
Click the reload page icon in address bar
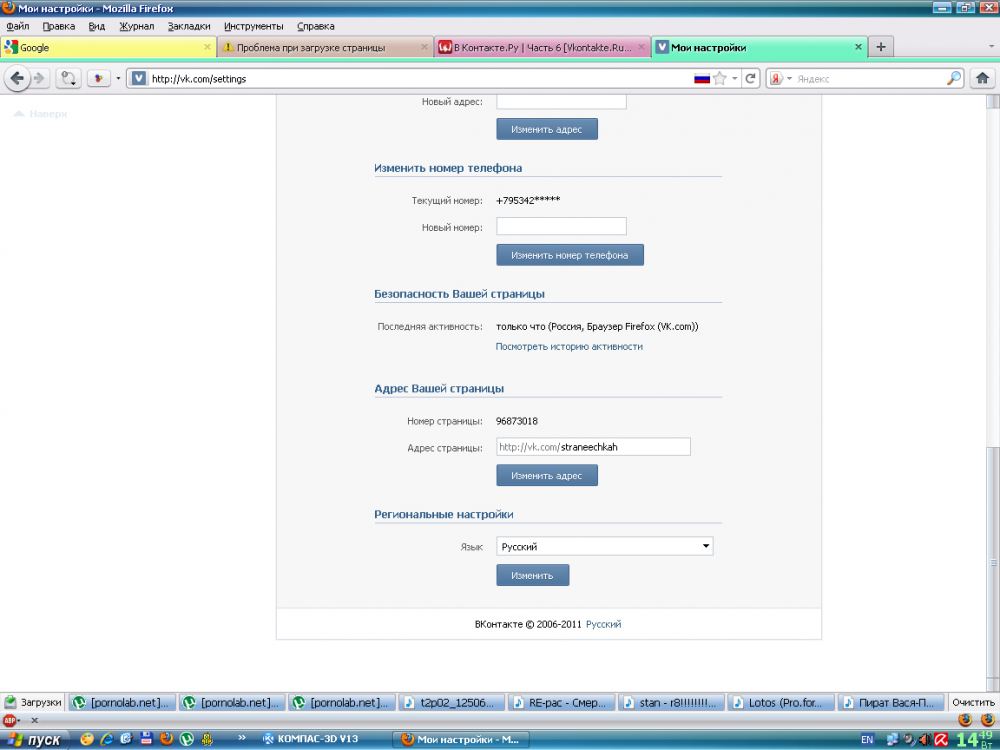pyautogui.click(x=751, y=78)
